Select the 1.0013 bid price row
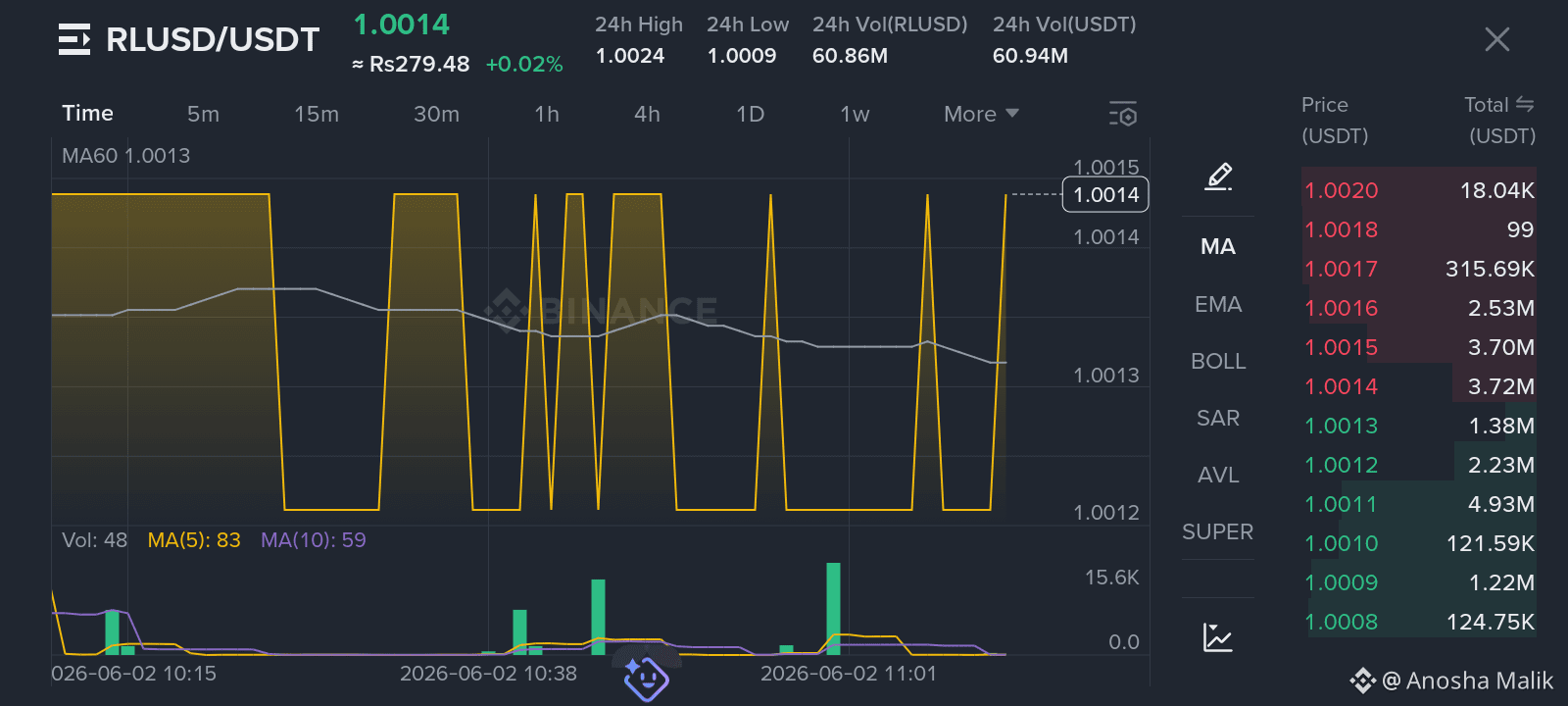This screenshot has height=706, width=1568. click(1419, 426)
